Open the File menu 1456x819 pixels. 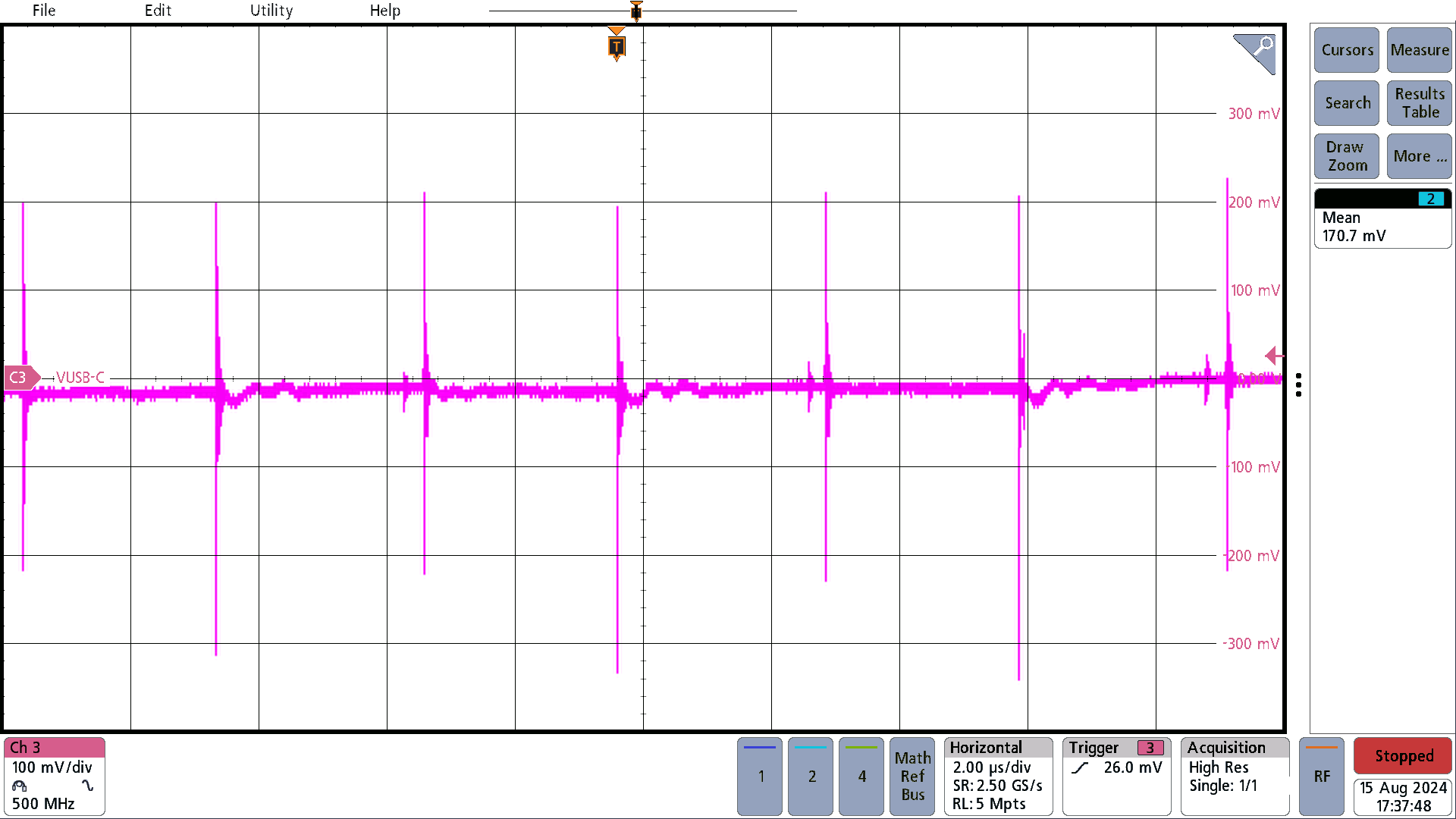(x=43, y=11)
